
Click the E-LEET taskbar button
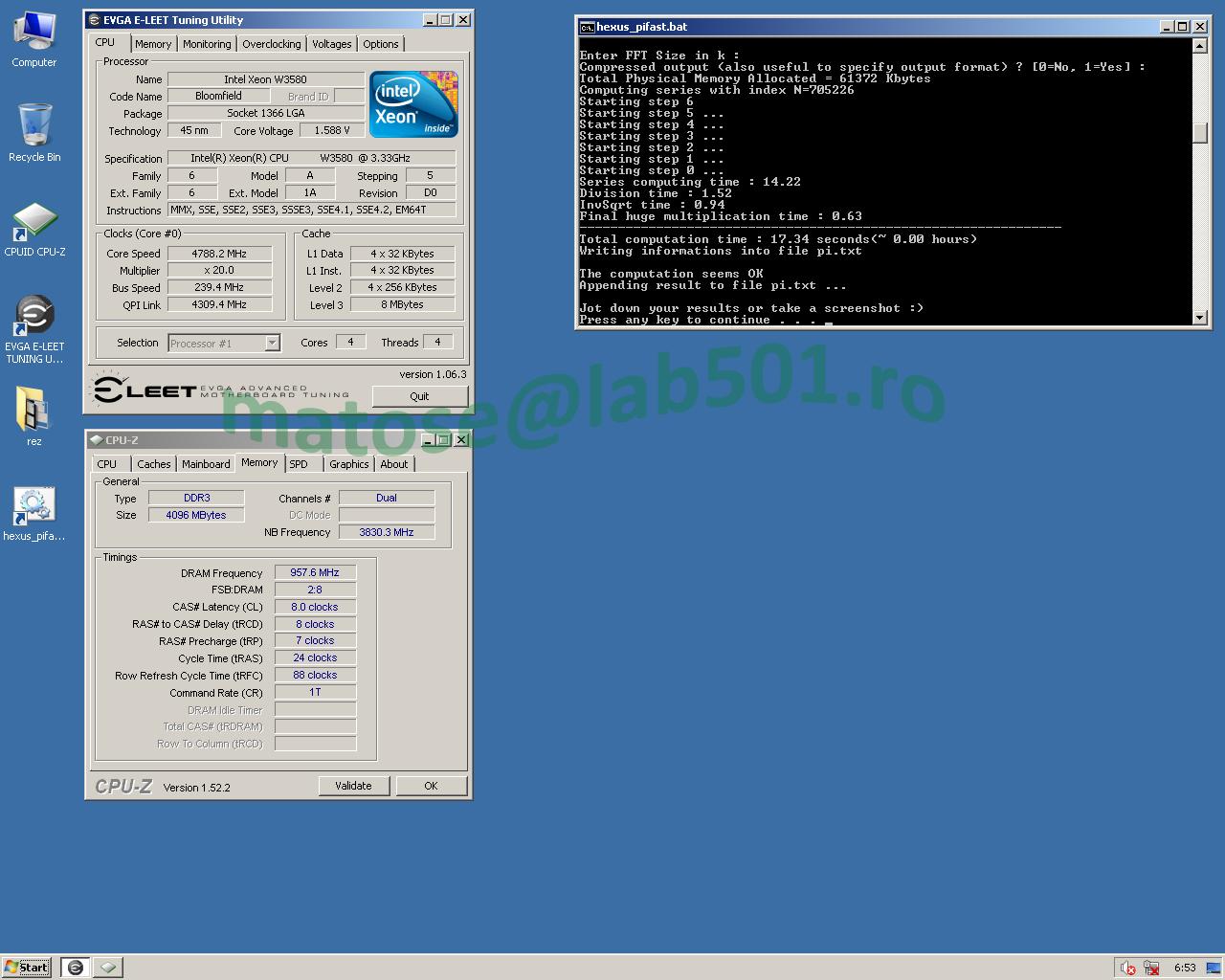click(76, 968)
